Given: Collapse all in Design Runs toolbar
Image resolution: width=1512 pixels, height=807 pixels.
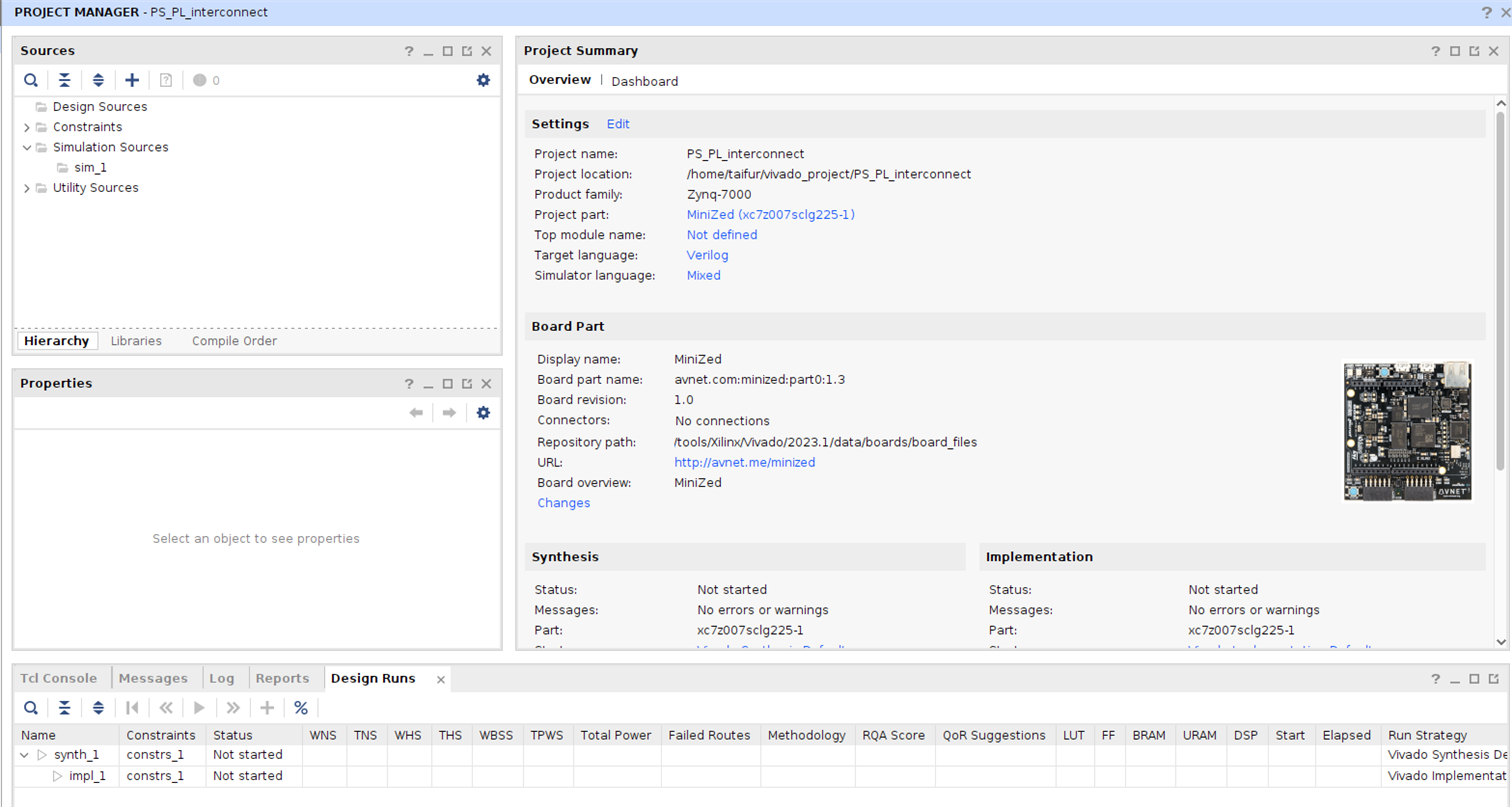Looking at the screenshot, I should click(x=64, y=708).
